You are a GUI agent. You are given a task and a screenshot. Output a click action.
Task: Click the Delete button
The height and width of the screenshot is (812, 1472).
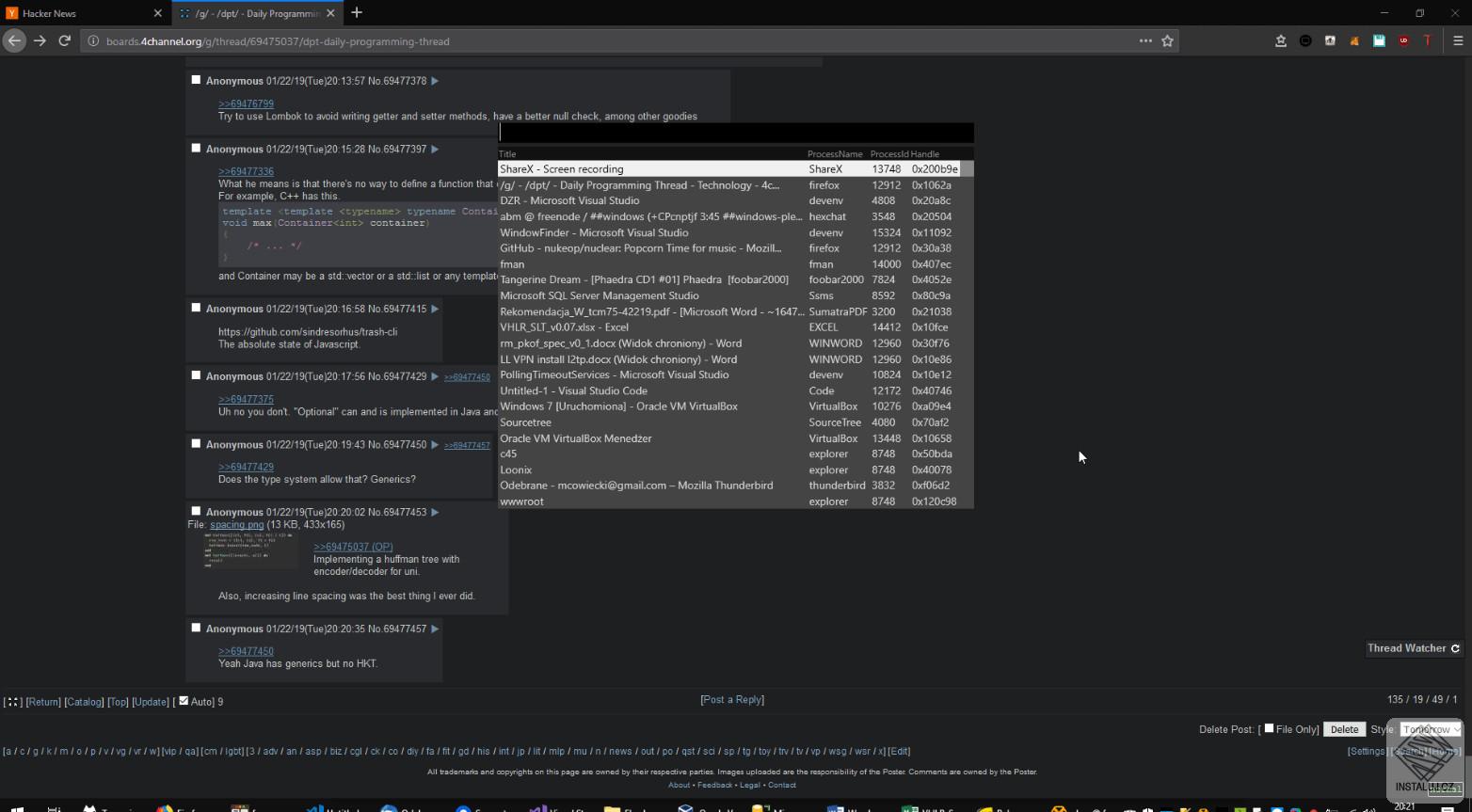pyautogui.click(x=1344, y=729)
